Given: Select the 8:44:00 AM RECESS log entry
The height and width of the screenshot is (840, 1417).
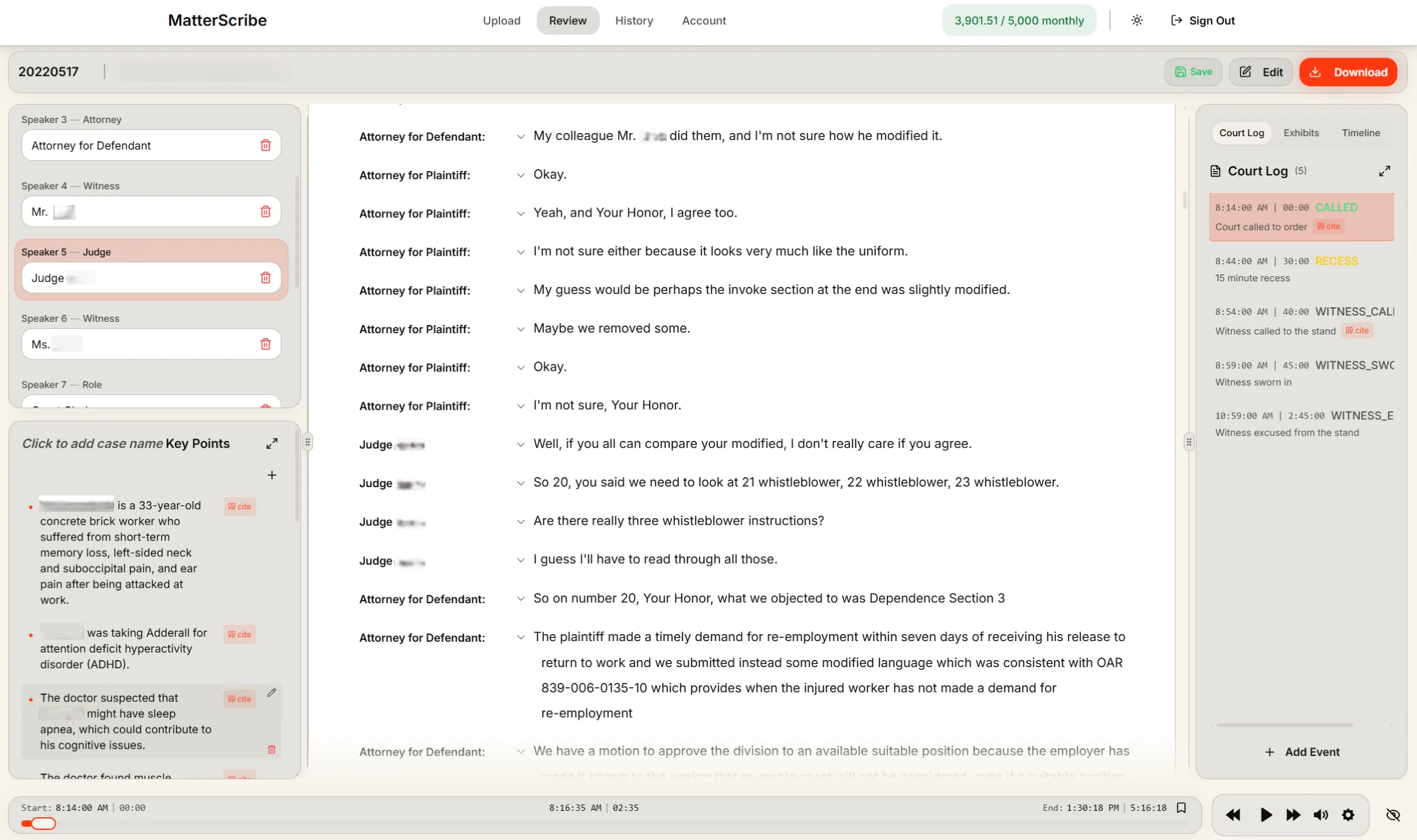Looking at the screenshot, I should click(1302, 269).
